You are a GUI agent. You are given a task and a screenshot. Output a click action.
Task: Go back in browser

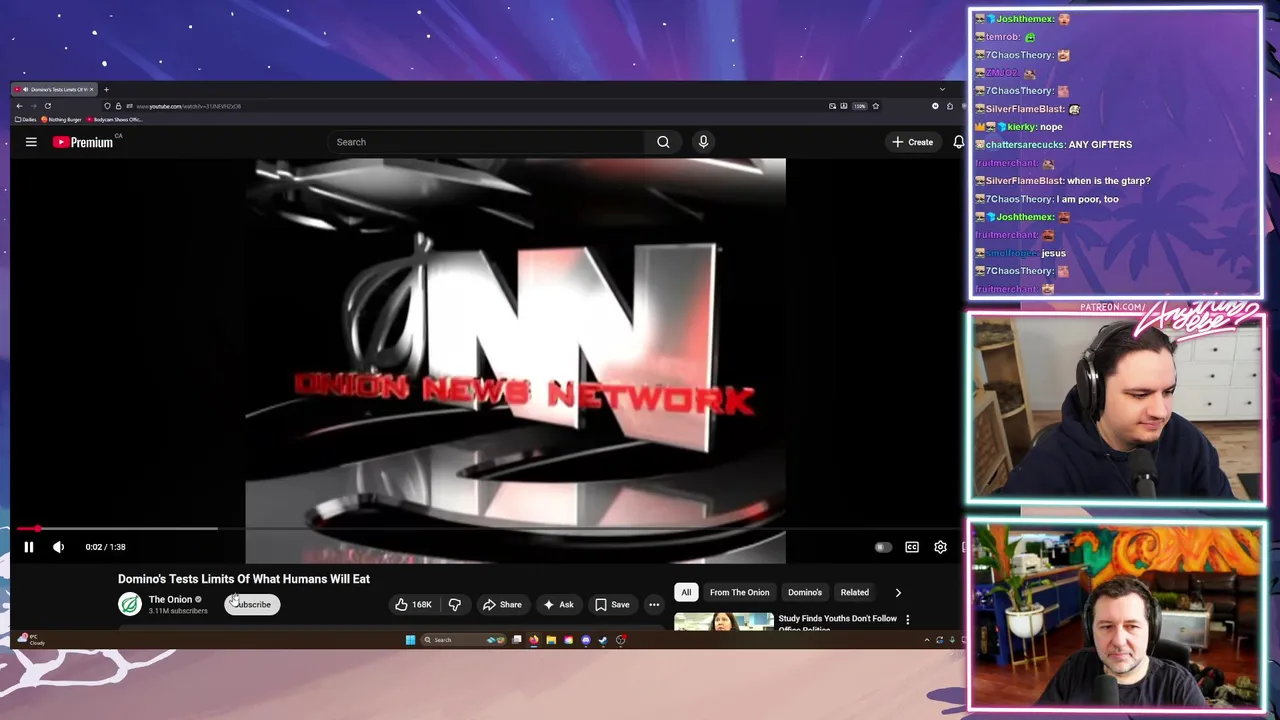(x=19, y=106)
